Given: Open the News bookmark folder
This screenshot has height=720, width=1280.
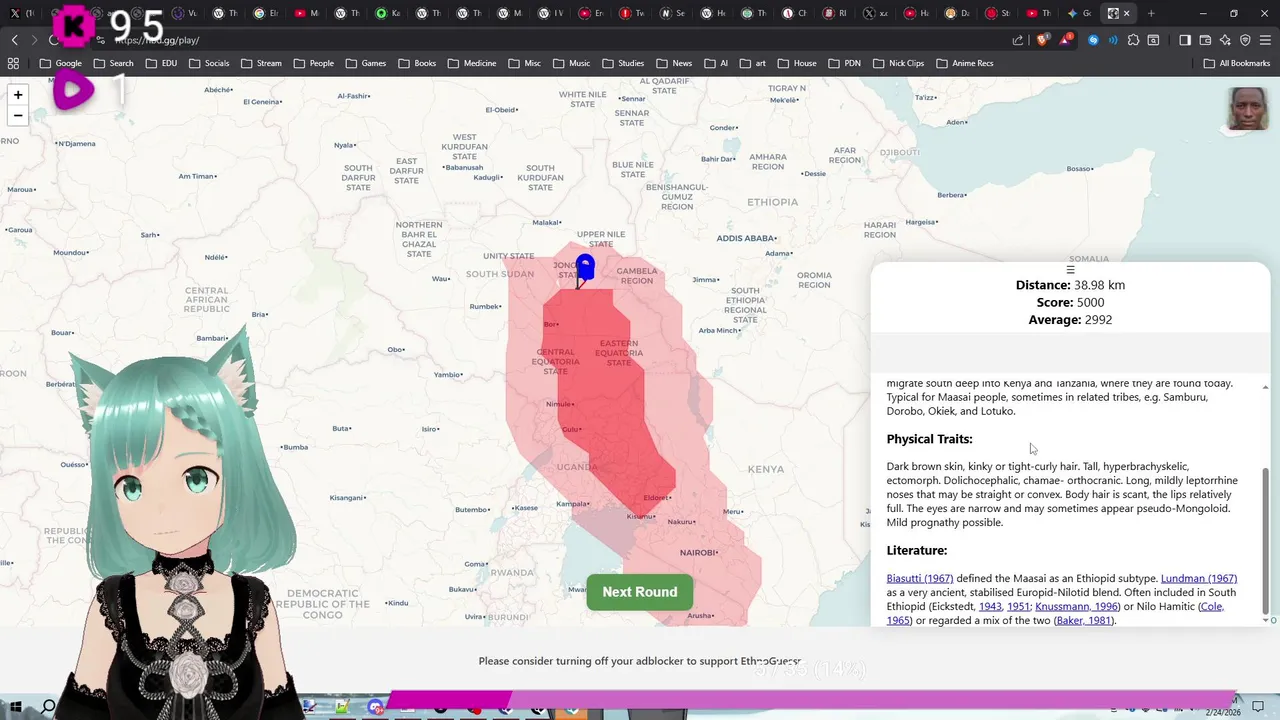Looking at the screenshot, I should [674, 63].
